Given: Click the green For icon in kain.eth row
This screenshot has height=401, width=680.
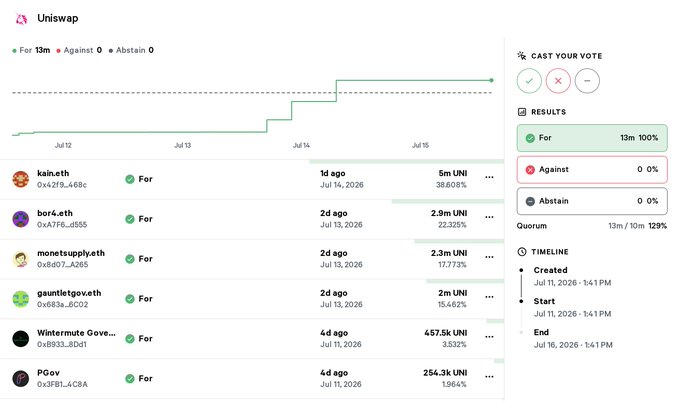Looking at the screenshot, I should click(130, 179).
